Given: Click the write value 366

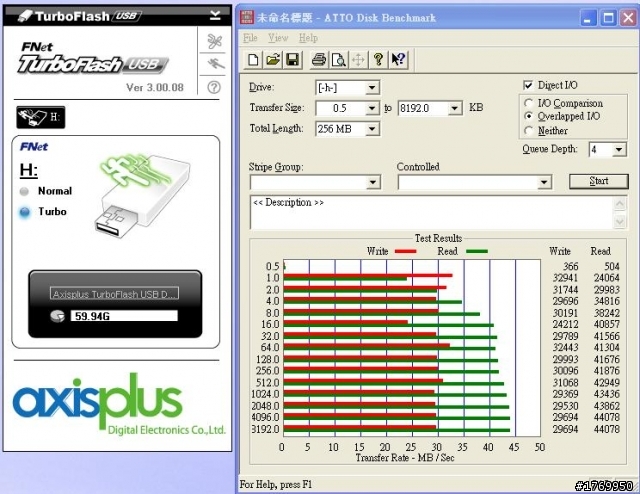Looking at the screenshot, I should (x=571, y=267).
